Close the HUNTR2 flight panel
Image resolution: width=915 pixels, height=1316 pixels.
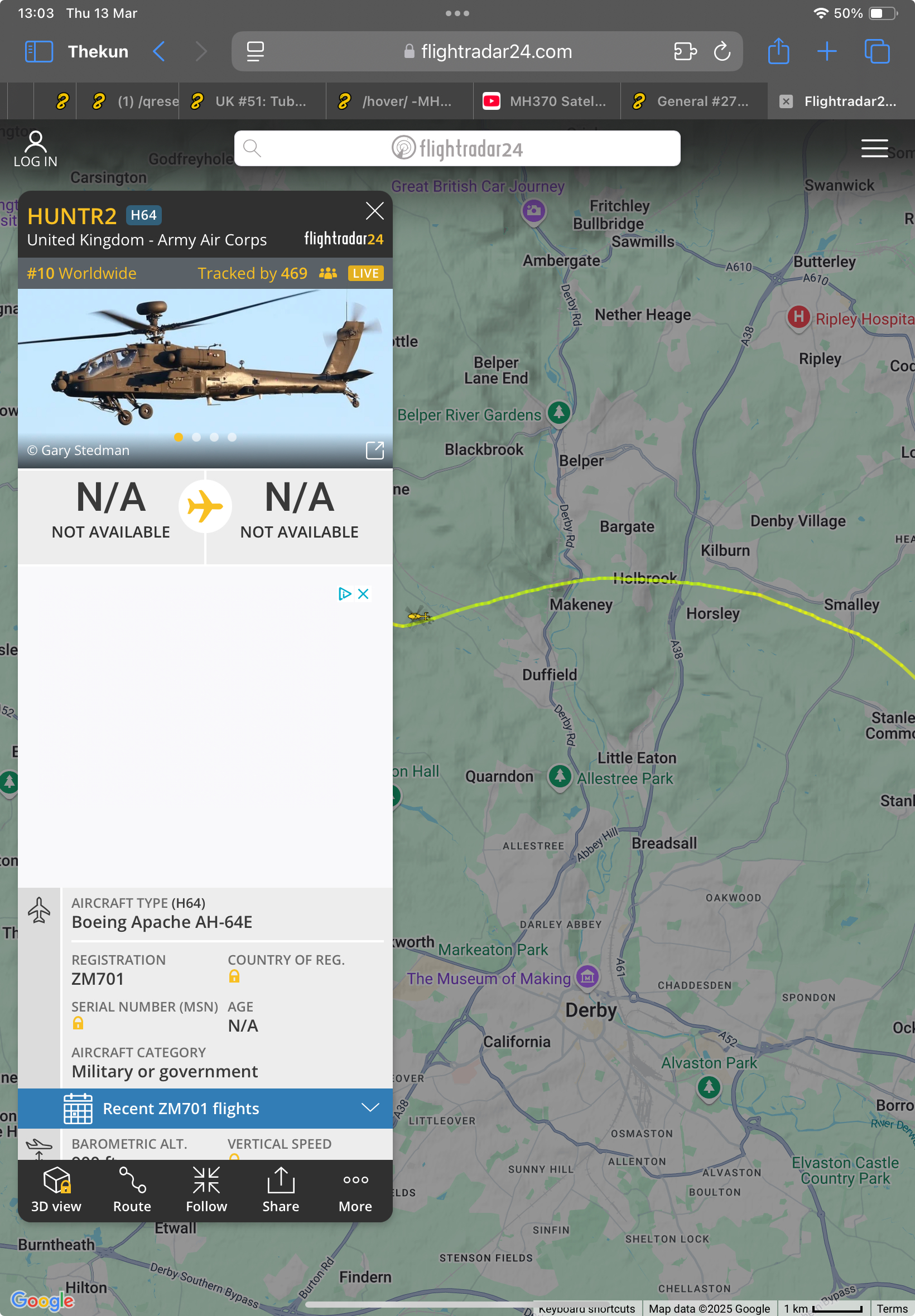(x=375, y=211)
